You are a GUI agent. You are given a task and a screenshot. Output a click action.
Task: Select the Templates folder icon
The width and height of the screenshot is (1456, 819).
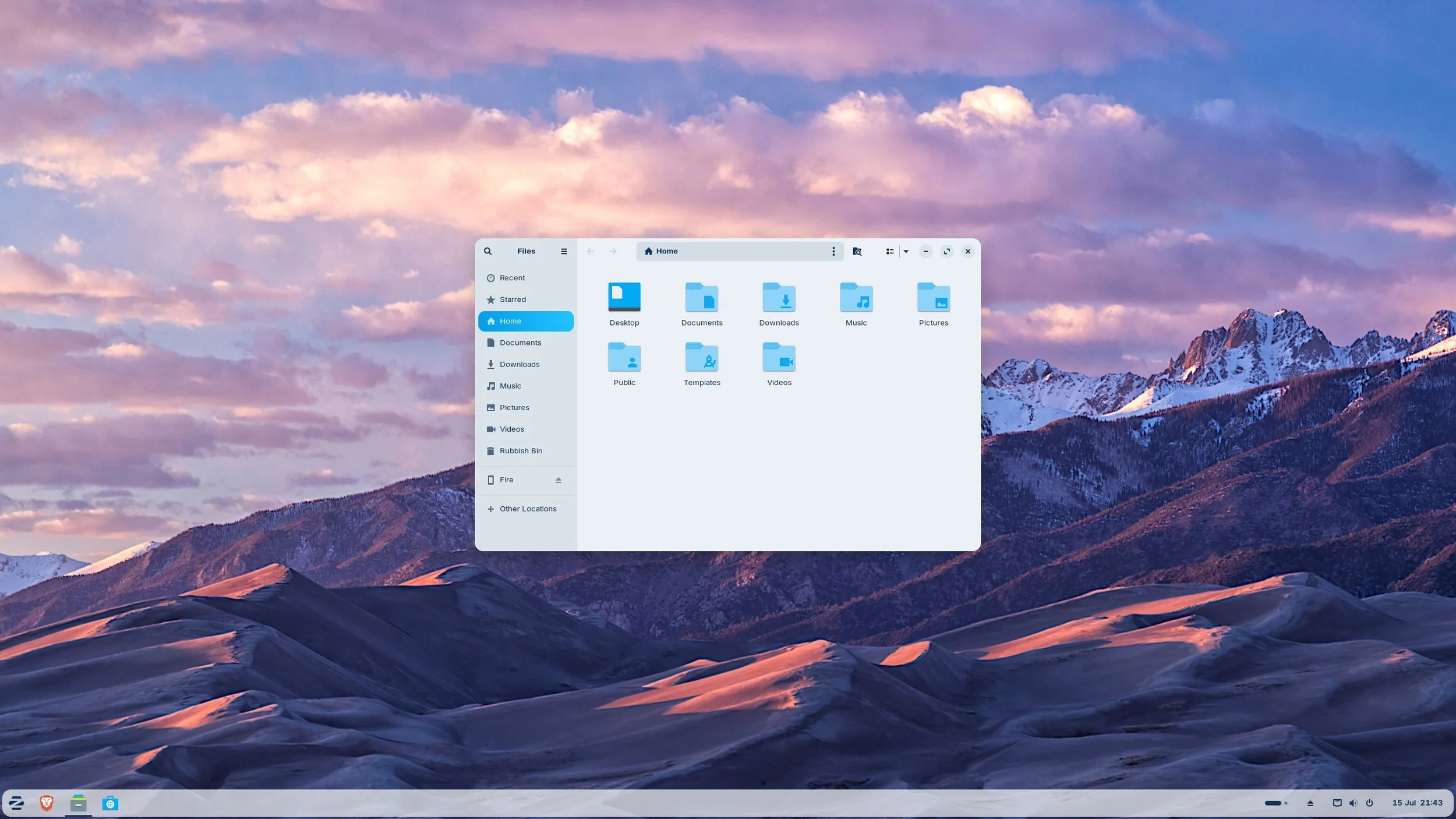(701, 356)
